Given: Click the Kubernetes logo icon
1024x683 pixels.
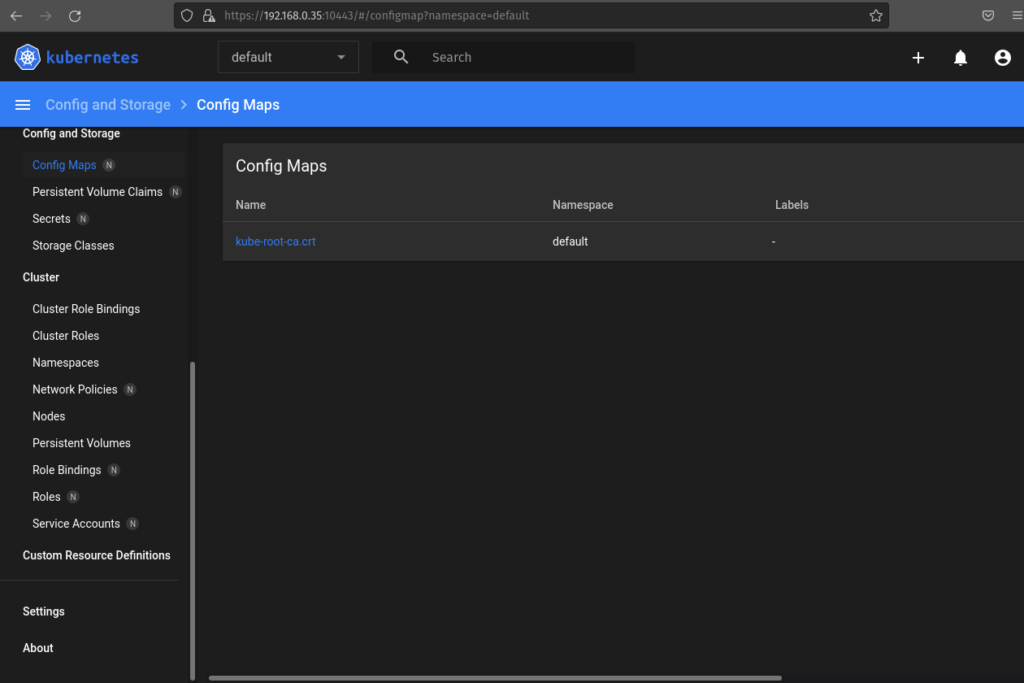Looking at the screenshot, I should [x=27, y=57].
